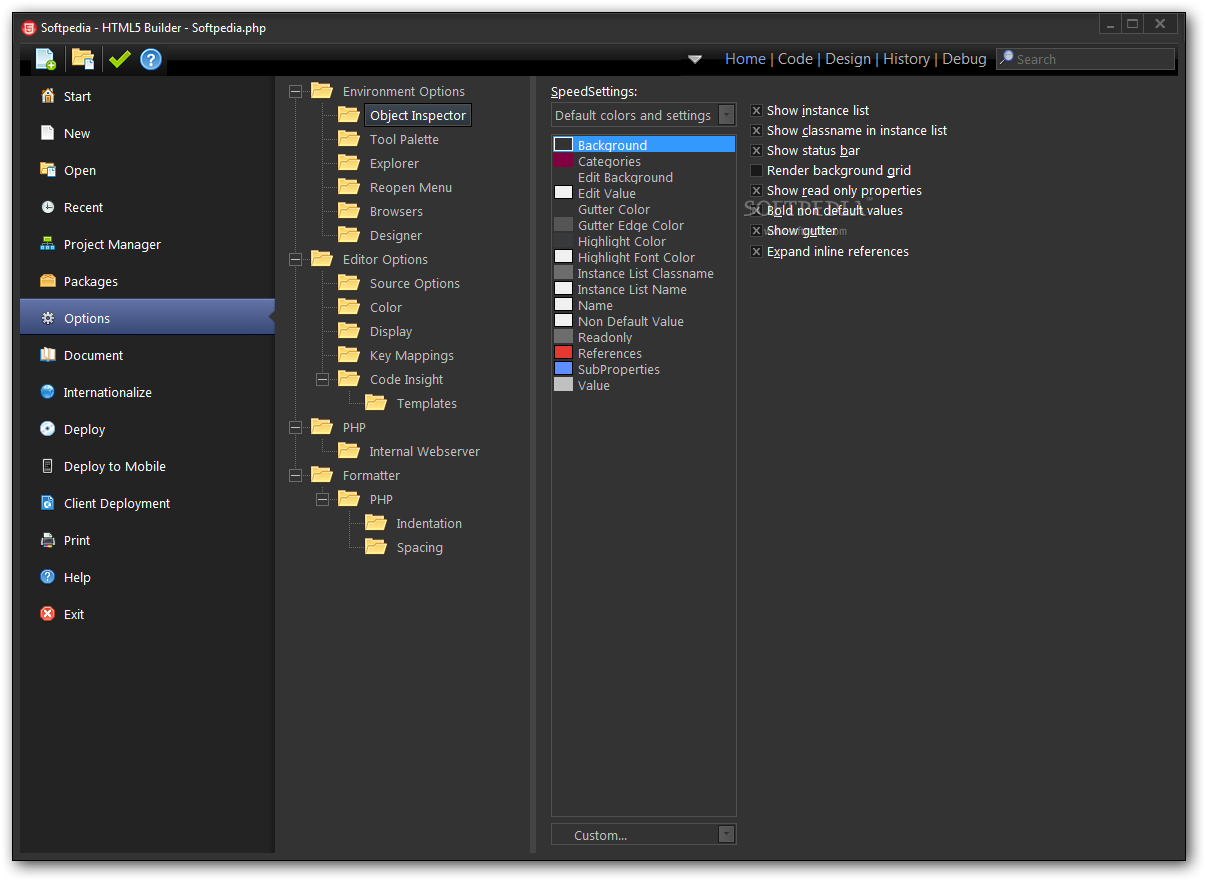This screenshot has height=881, width=1206.
Task: Toggle Bold non default values checkbox
Action: coord(756,210)
